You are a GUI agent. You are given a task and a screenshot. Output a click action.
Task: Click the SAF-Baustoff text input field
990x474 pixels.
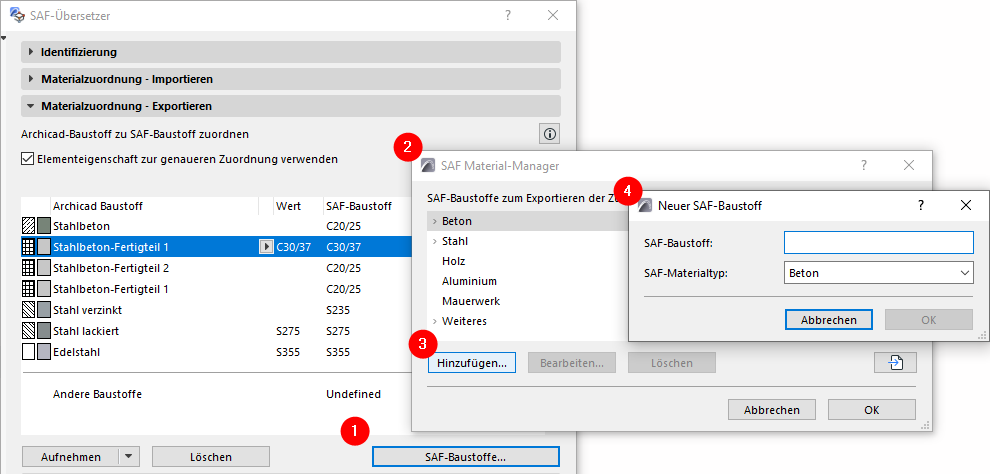click(x=878, y=242)
